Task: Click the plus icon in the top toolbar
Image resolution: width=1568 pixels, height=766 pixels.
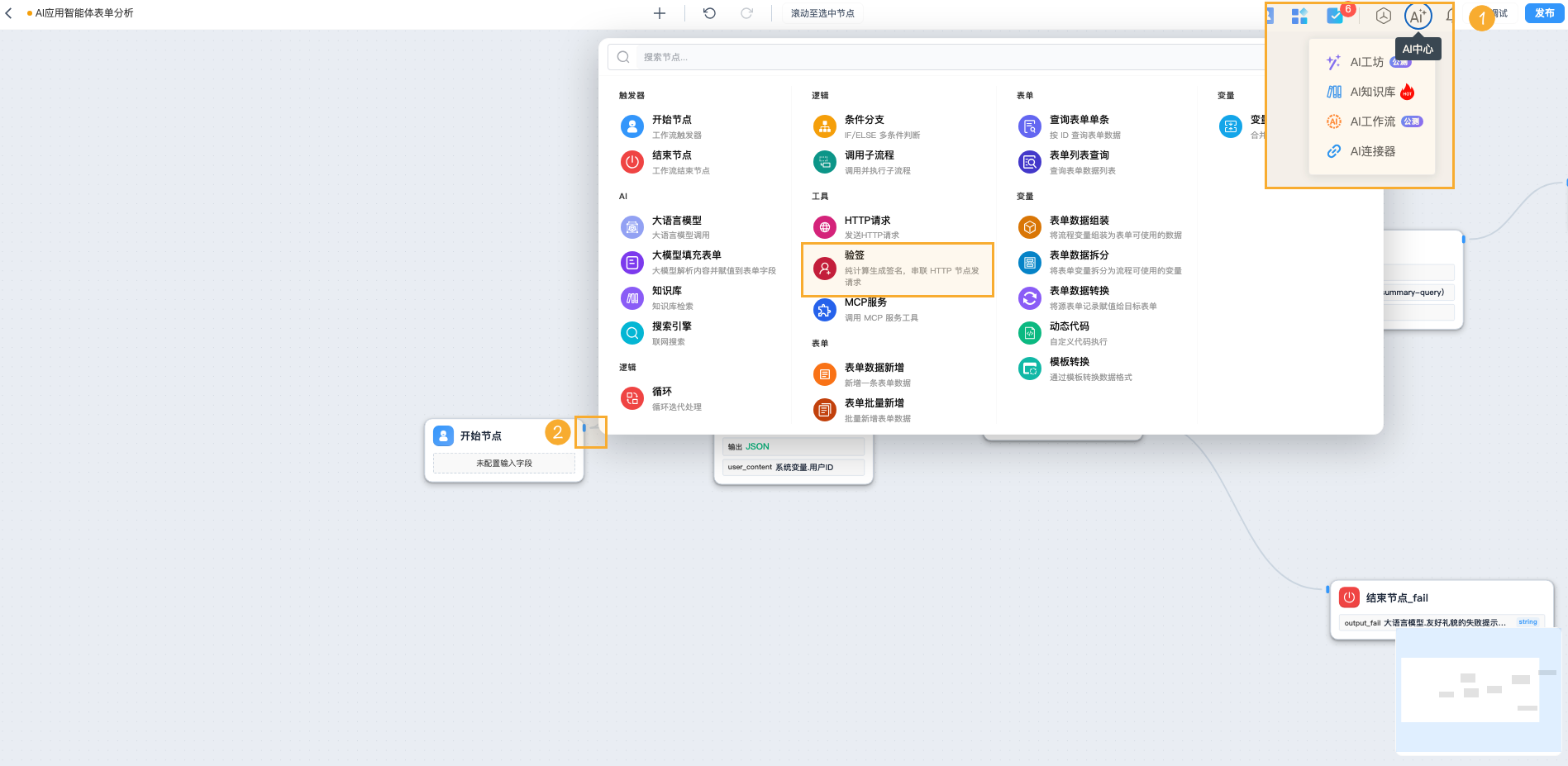Action: [x=660, y=13]
